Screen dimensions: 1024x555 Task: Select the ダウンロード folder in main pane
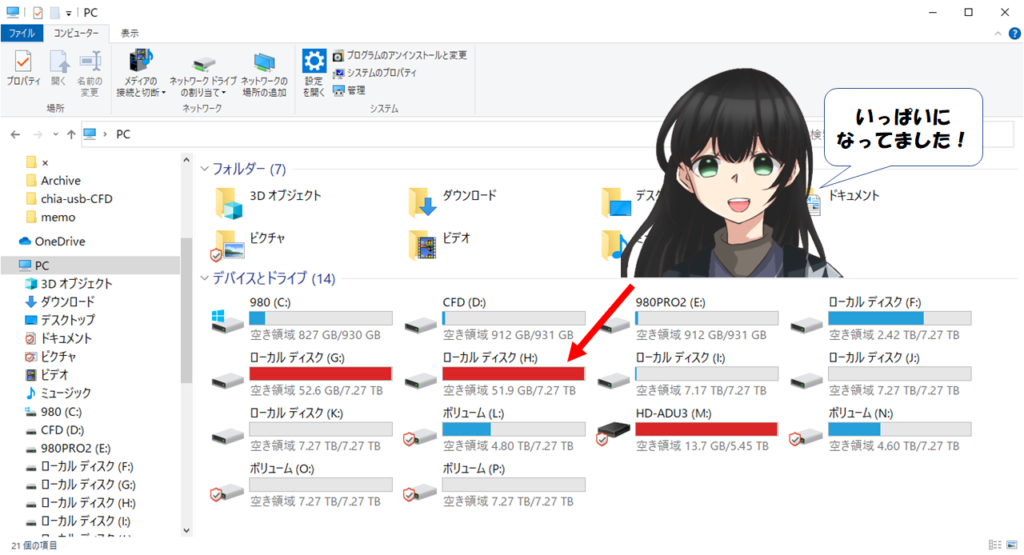(452, 202)
